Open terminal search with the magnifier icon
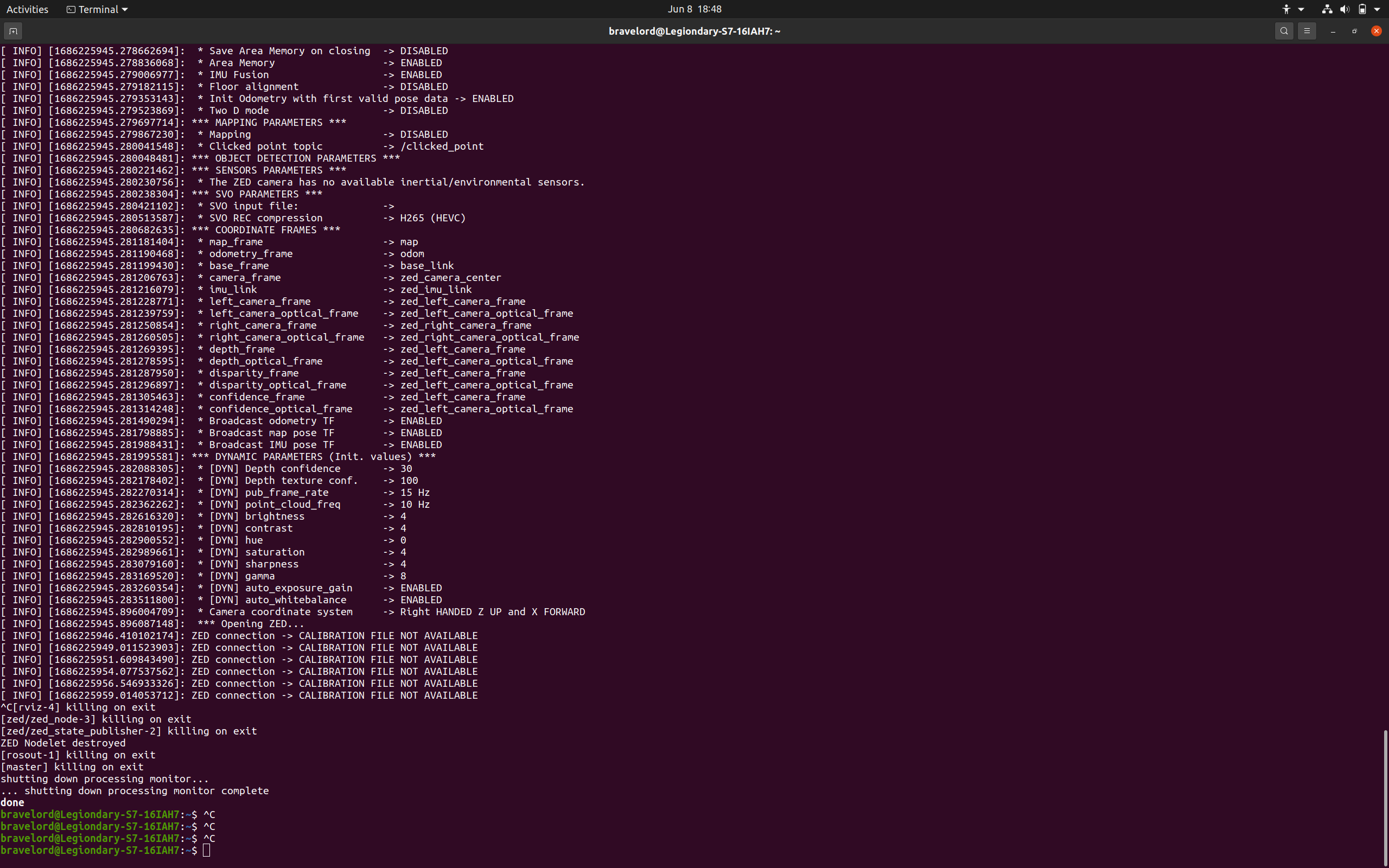Viewport: 1389px width, 868px height. click(x=1283, y=30)
